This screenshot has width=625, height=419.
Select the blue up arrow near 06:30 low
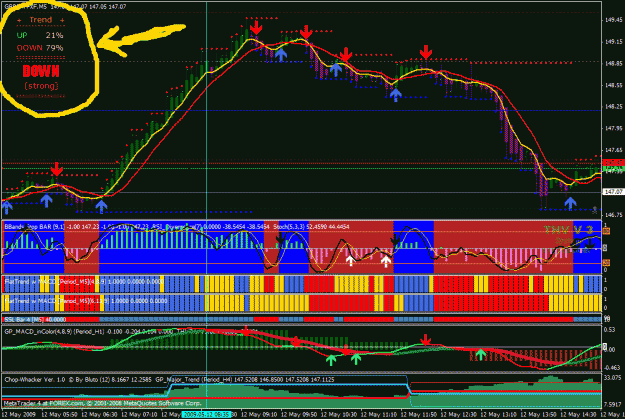[x=101, y=206]
